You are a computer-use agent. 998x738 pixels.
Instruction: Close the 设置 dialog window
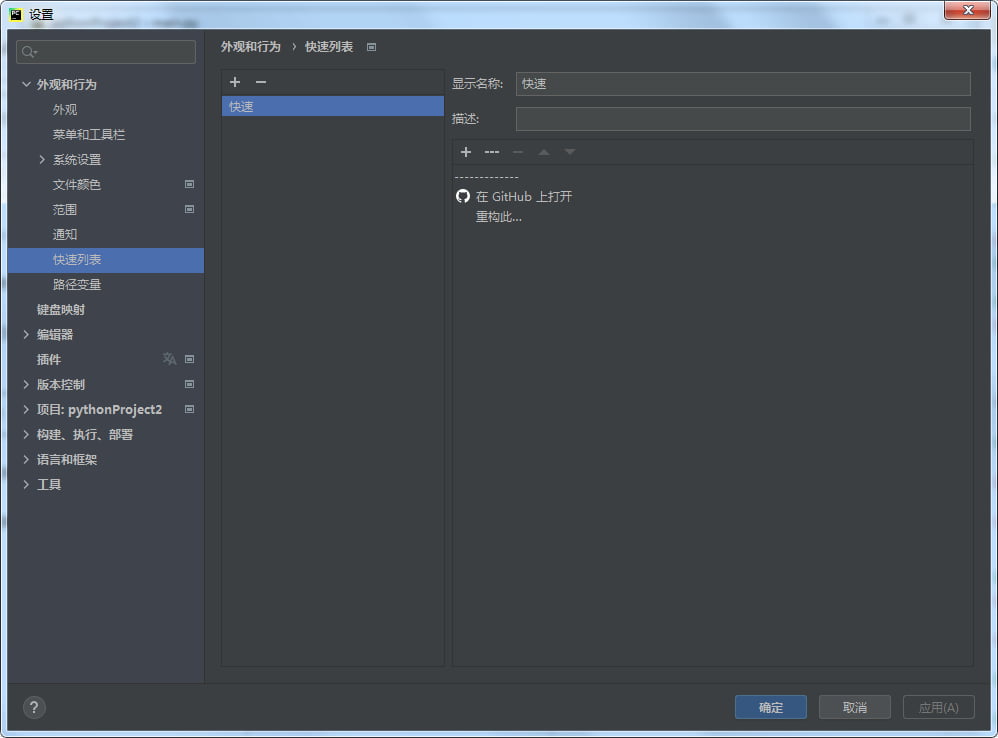point(967,10)
